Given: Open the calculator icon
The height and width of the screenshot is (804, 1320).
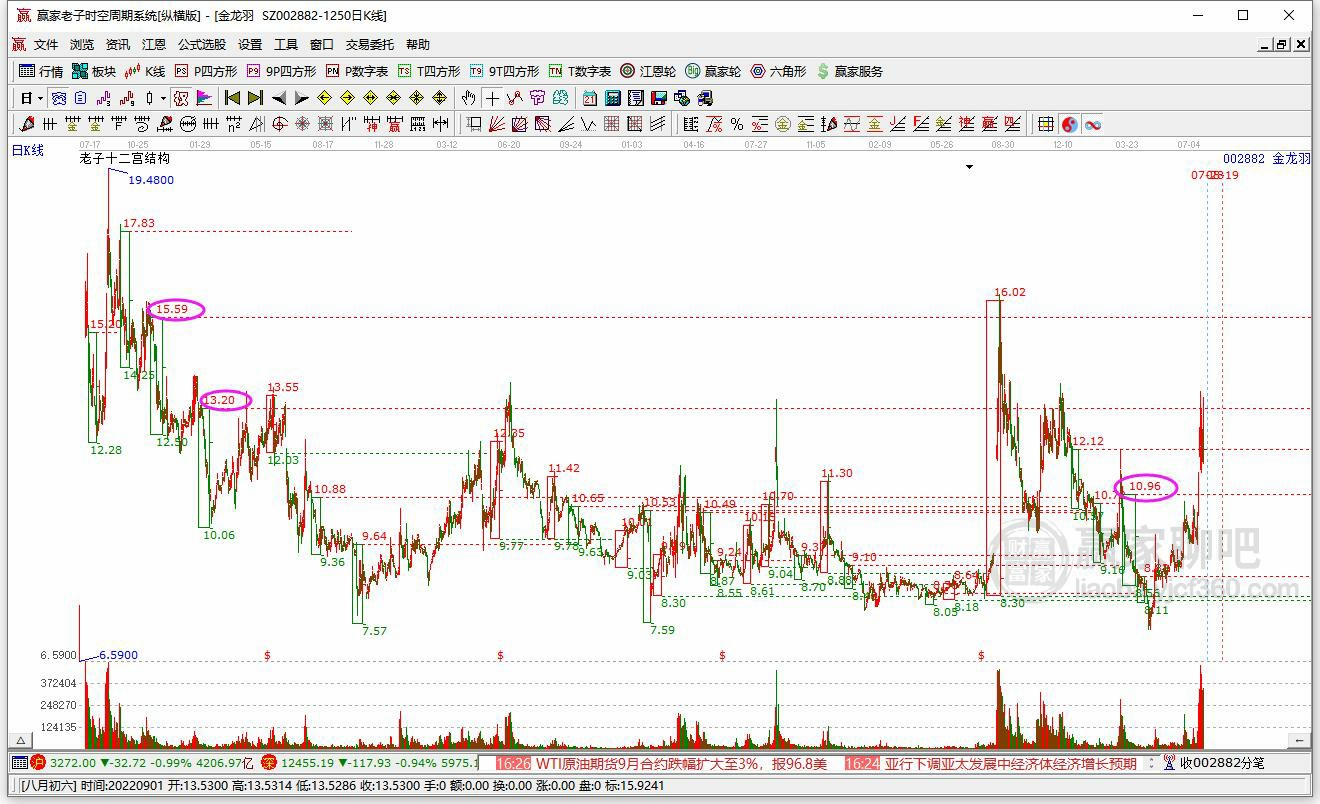Looking at the screenshot, I should tap(613, 98).
